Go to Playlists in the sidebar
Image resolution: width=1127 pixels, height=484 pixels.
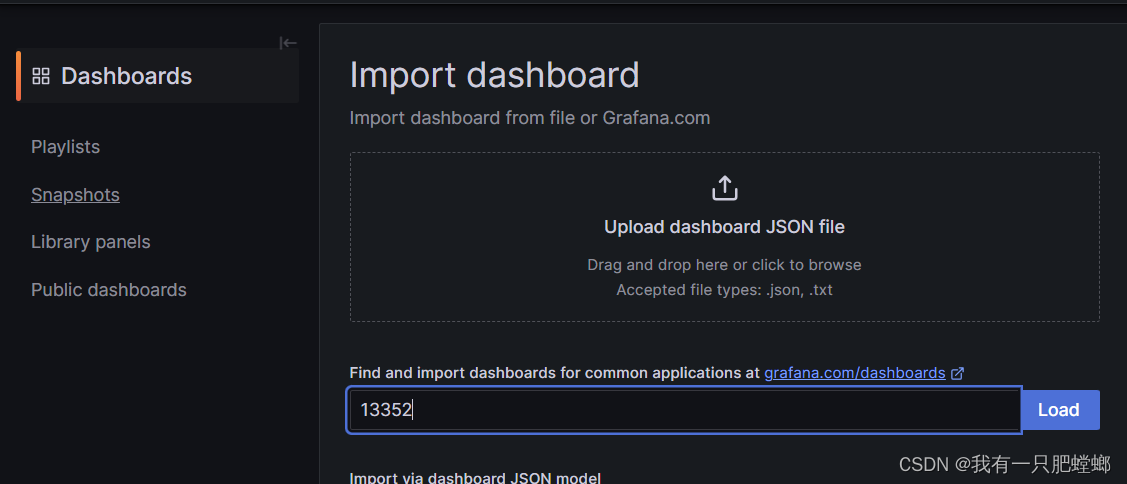pyautogui.click(x=65, y=147)
